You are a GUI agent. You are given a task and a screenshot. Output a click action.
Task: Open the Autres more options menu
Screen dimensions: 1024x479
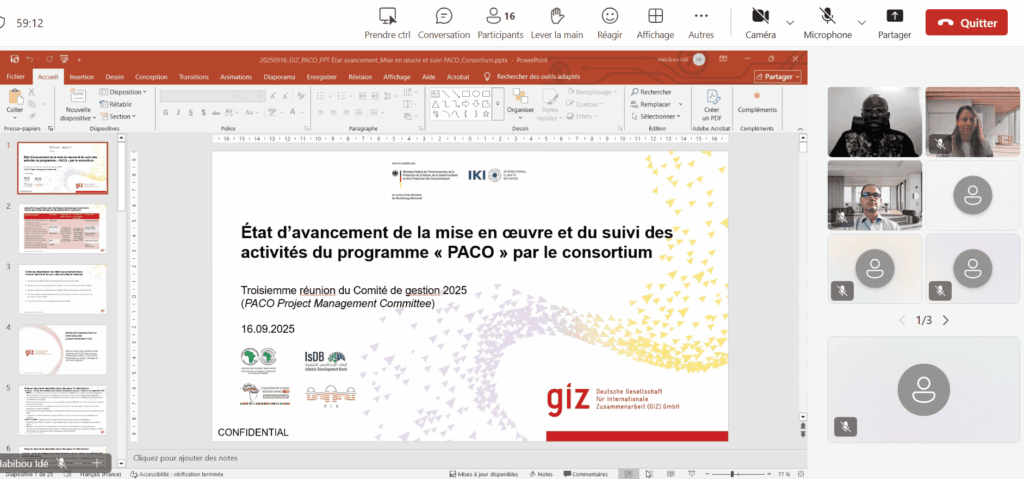point(701,24)
